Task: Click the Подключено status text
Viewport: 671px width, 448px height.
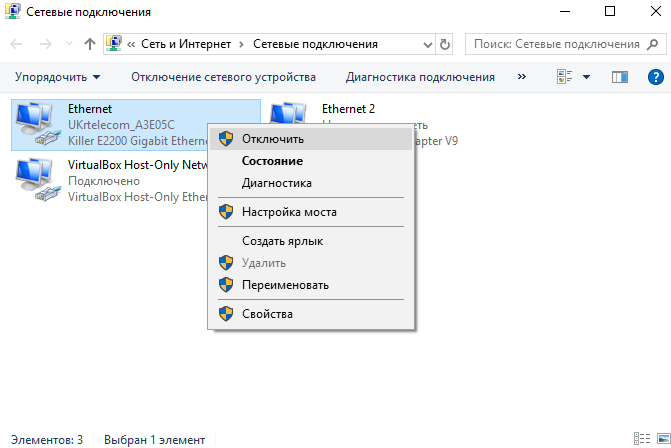Action: 104,181
